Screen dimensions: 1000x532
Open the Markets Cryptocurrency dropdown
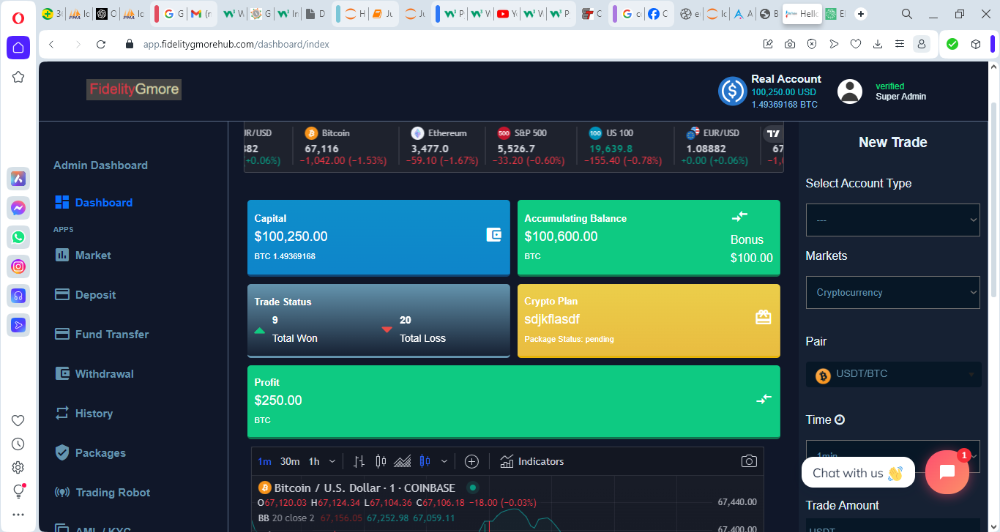coord(892,292)
